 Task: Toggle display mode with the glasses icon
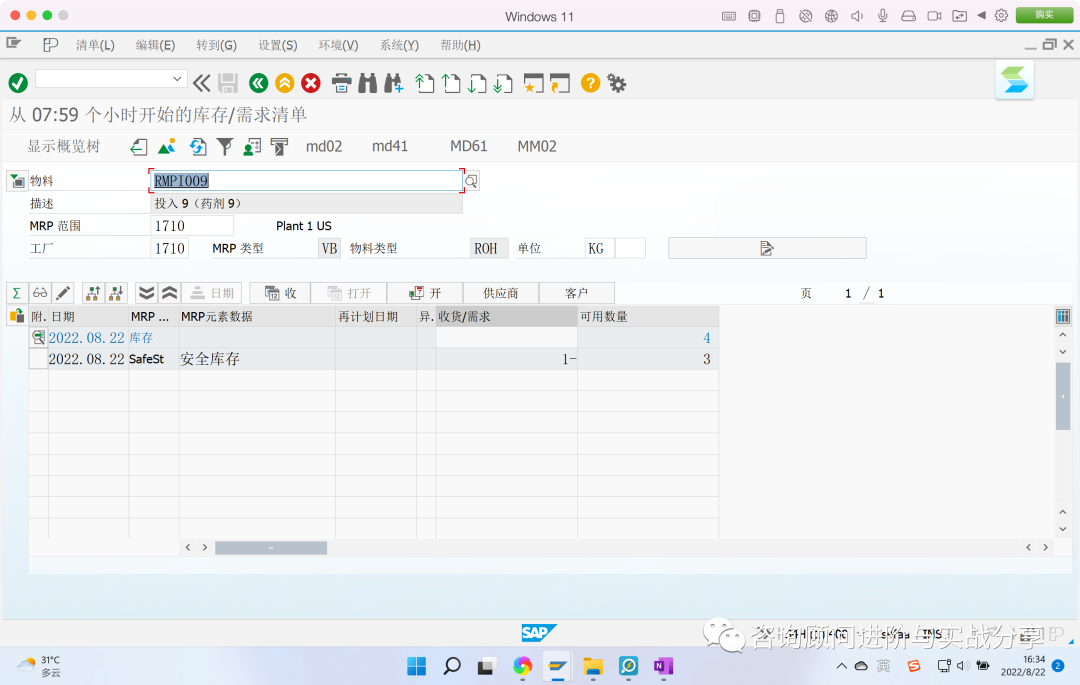pyautogui.click(x=39, y=292)
